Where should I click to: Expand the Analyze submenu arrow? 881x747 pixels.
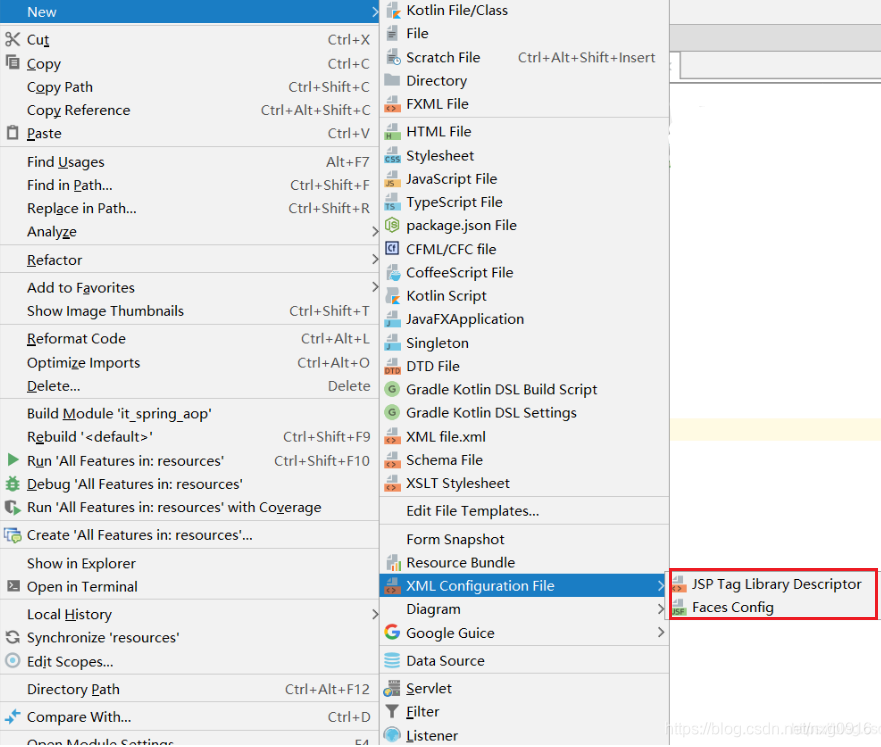(x=375, y=231)
